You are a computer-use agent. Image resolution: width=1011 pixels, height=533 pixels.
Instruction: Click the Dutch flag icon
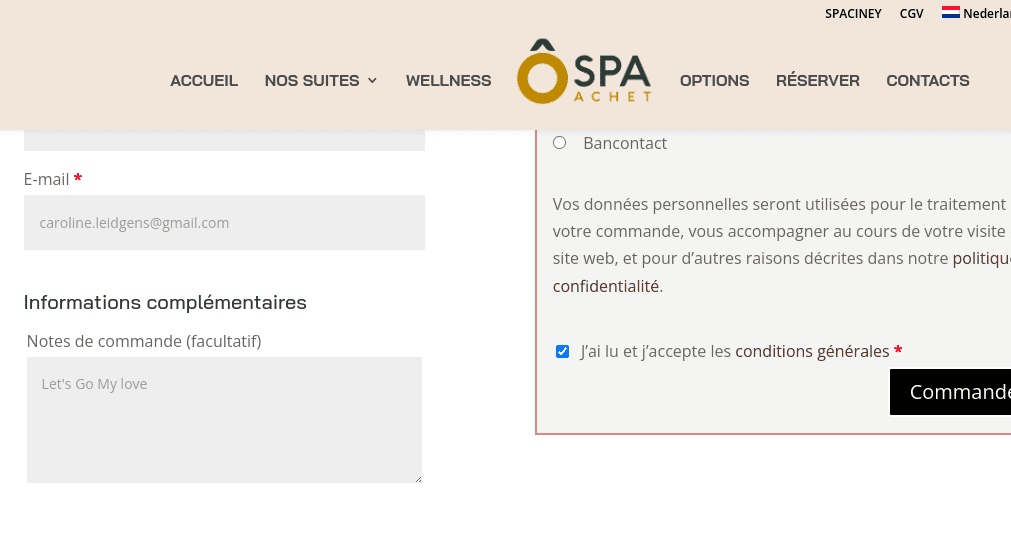pyautogui.click(x=950, y=12)
